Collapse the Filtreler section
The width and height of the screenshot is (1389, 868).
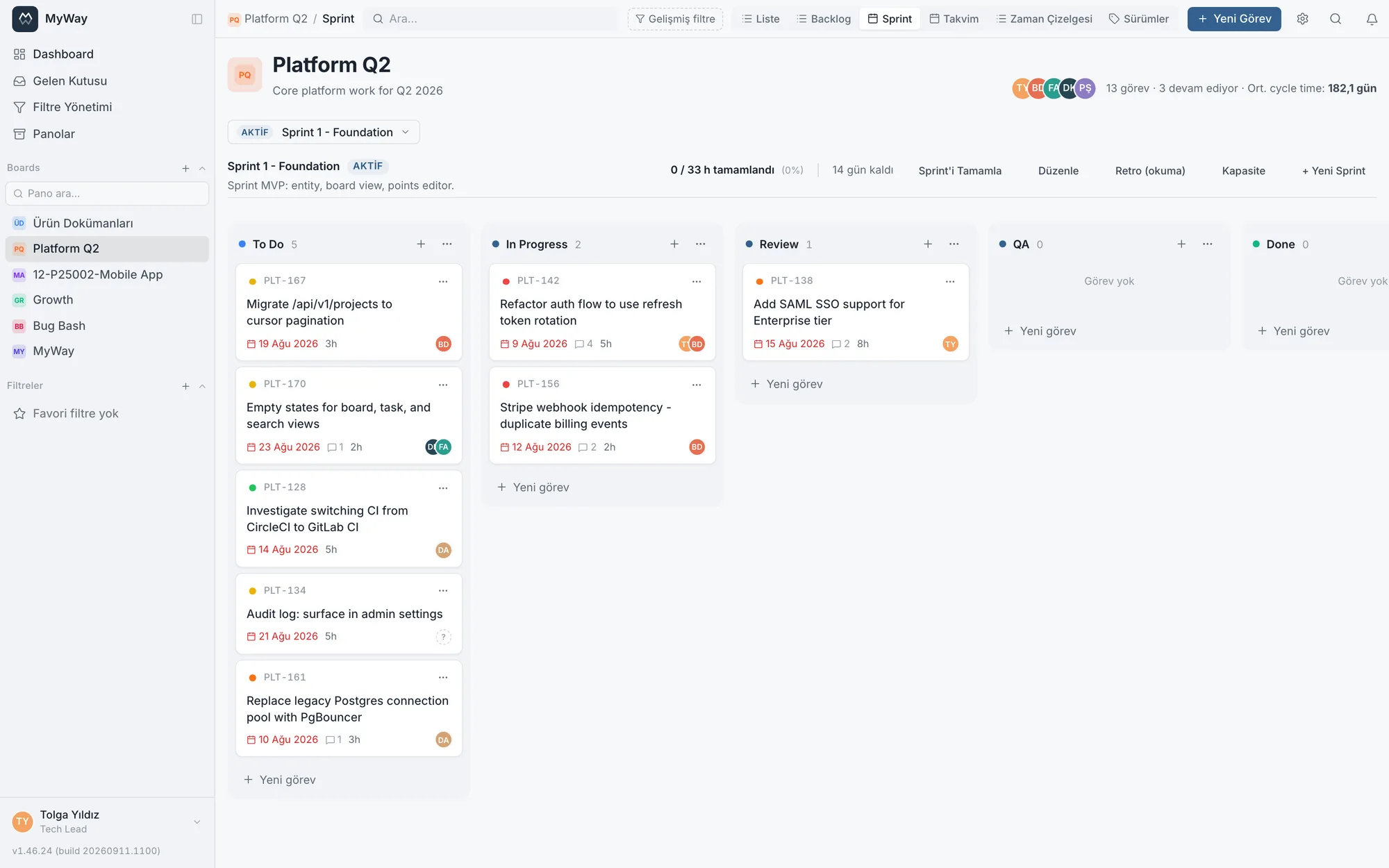[202, 386]
